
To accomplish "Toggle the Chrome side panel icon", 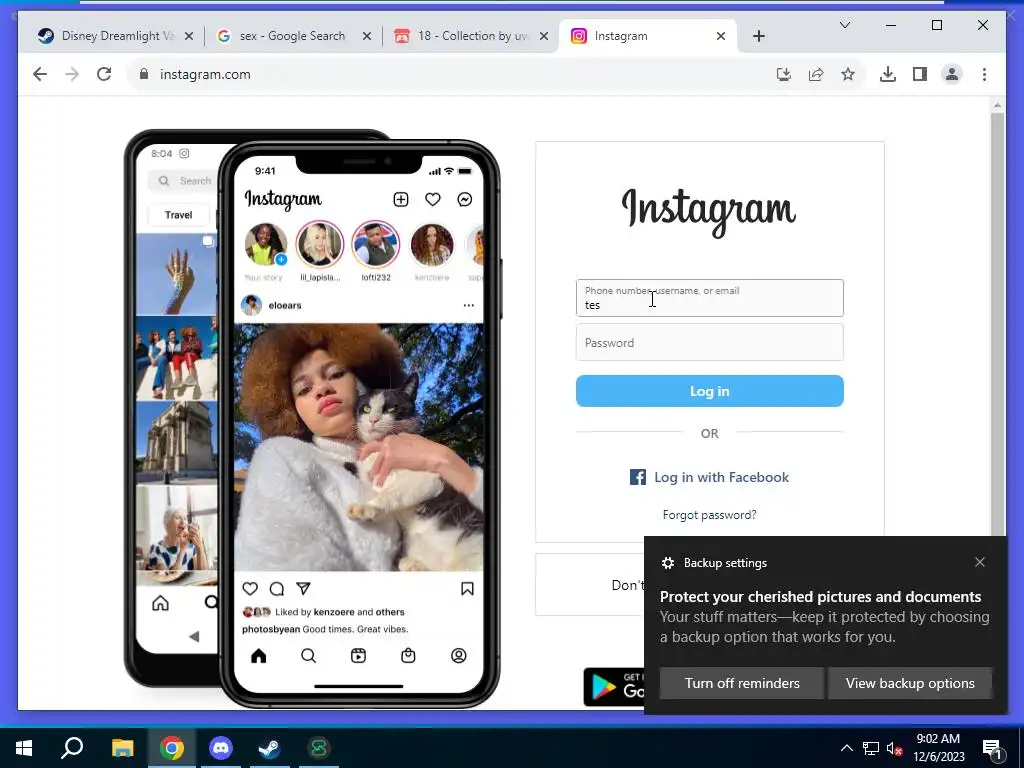I will 920,74.
